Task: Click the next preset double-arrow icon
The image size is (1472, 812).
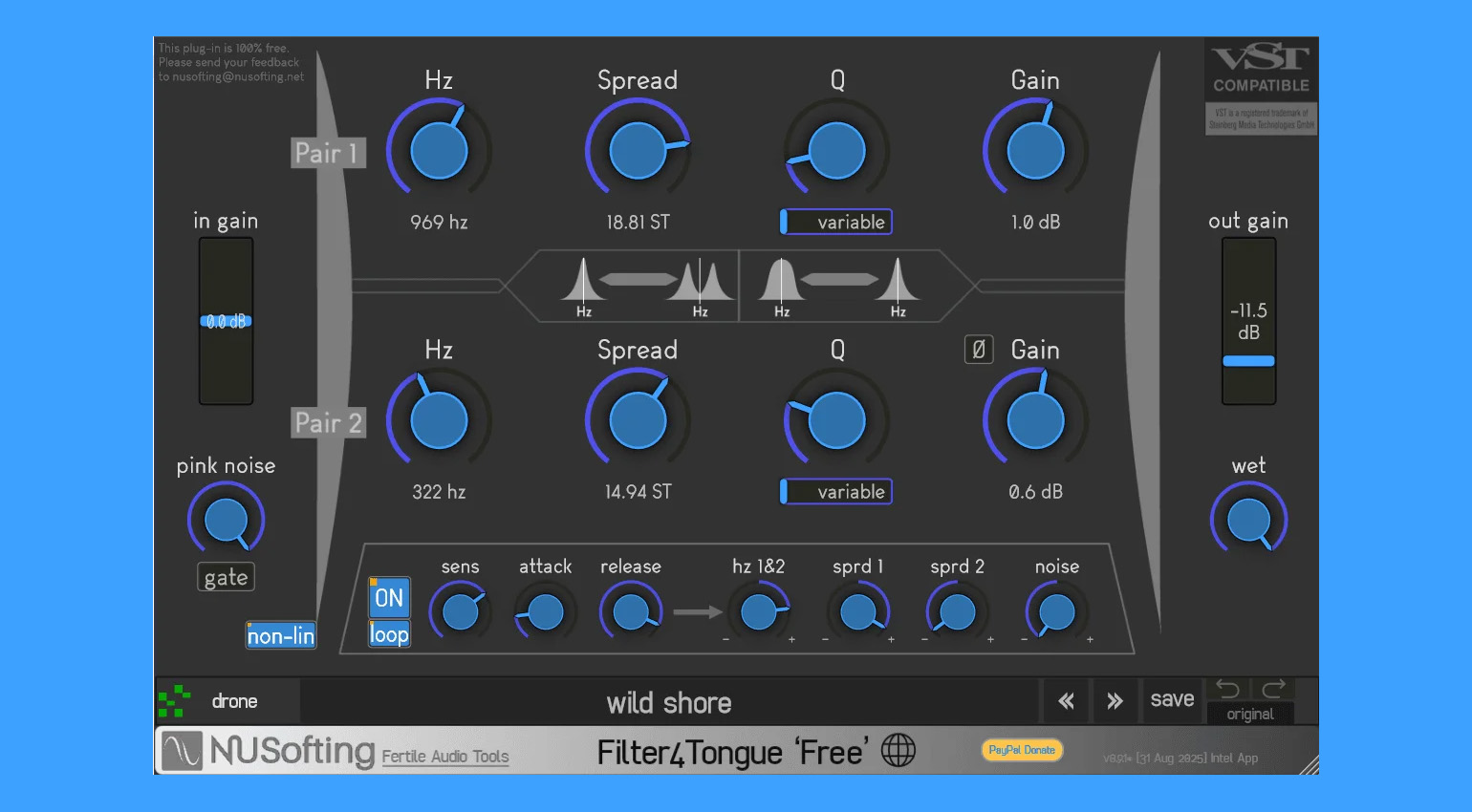Action: coord(1115,702)
